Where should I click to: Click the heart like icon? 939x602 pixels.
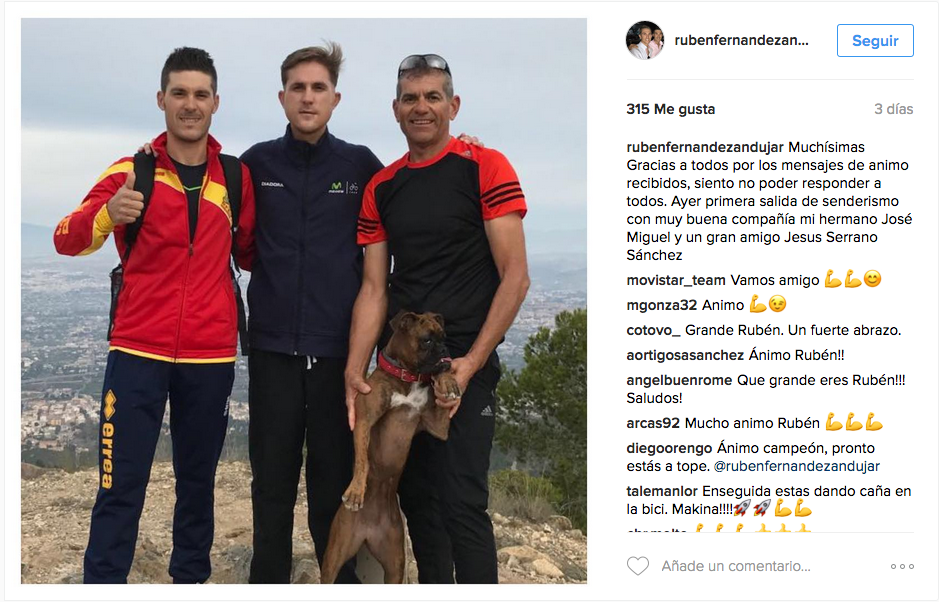pyautogui.click(x=638, y=566)
